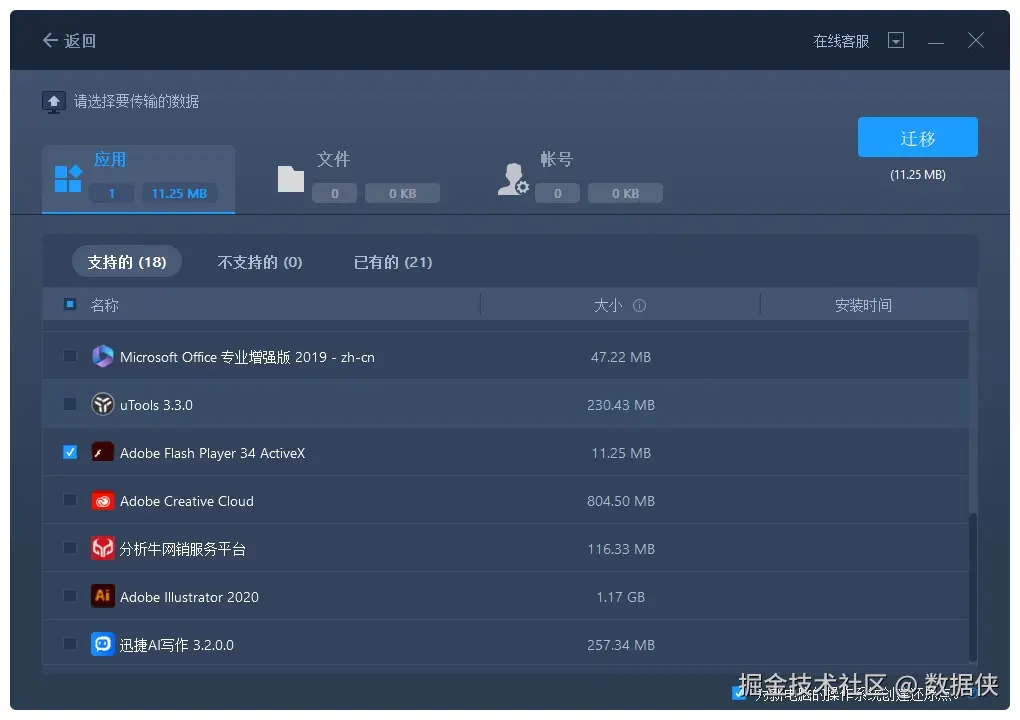Click the app list vertical scrollbar
This screenshot has width=1020, height=720.
click(x=973, y=587)
